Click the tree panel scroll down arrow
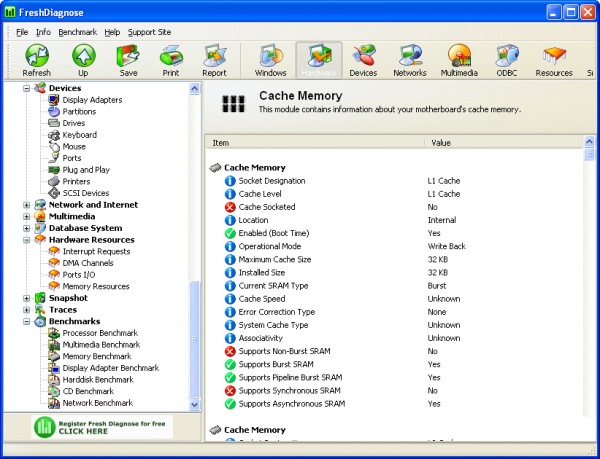This screenshot has width=600, height=459. (x=195, y=404)
